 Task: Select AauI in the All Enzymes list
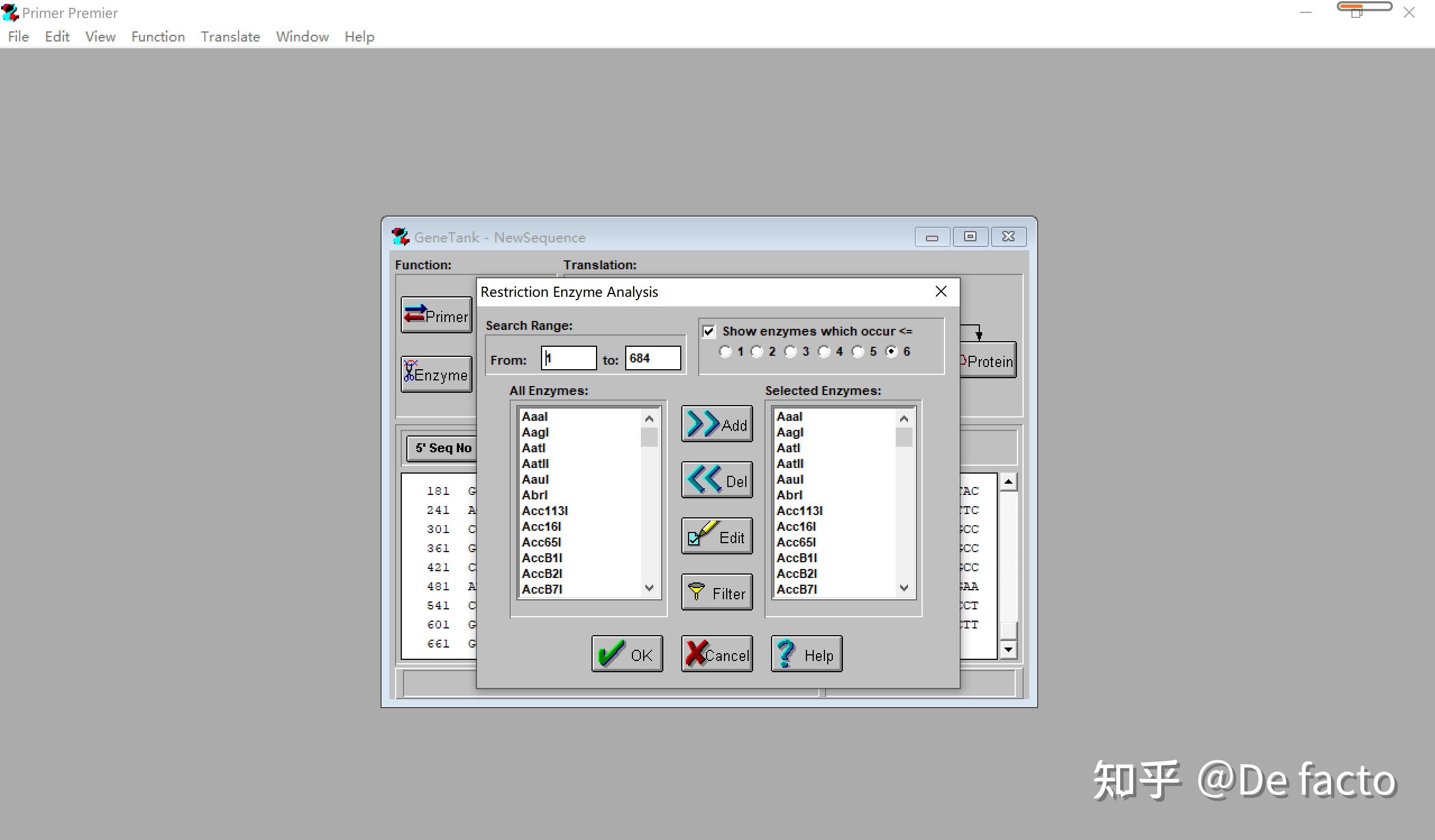pos(581,480)
